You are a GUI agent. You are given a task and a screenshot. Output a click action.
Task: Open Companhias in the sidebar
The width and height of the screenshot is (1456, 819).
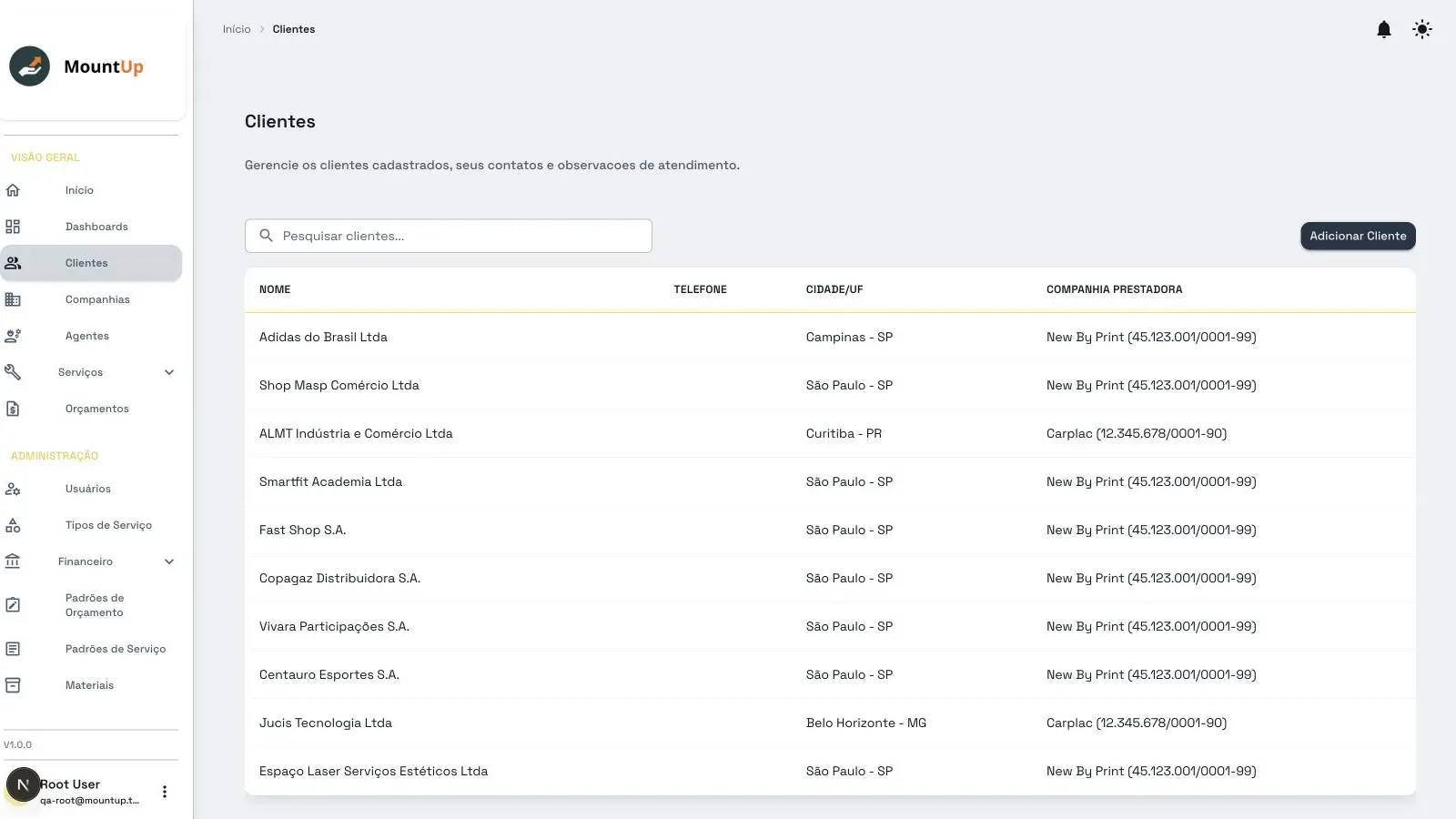pyautogui.click(x=91, y=299)
